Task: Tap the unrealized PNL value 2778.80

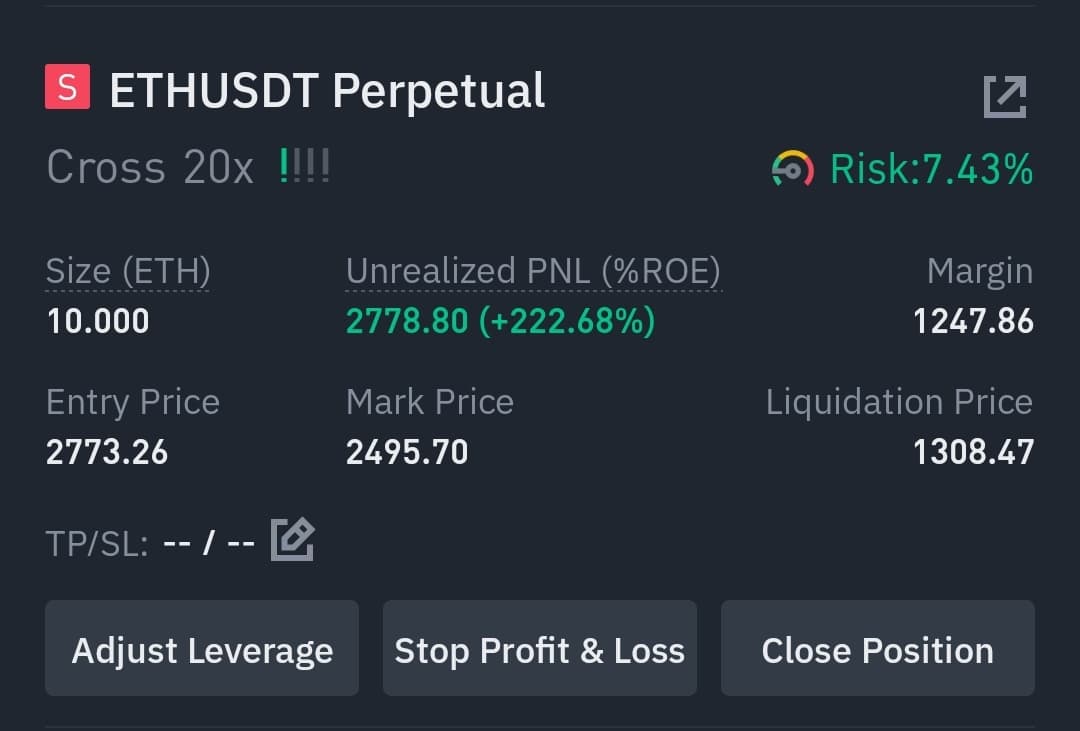Action: (407, 321)
